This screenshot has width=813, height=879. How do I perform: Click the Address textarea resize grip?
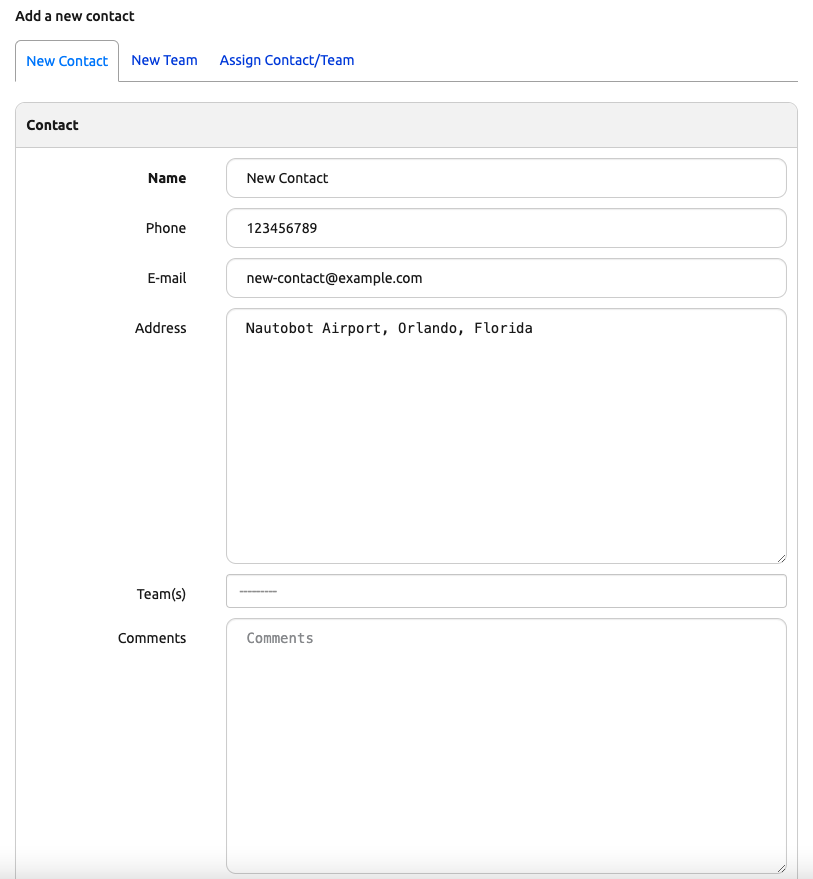click(x=782, y=556)
